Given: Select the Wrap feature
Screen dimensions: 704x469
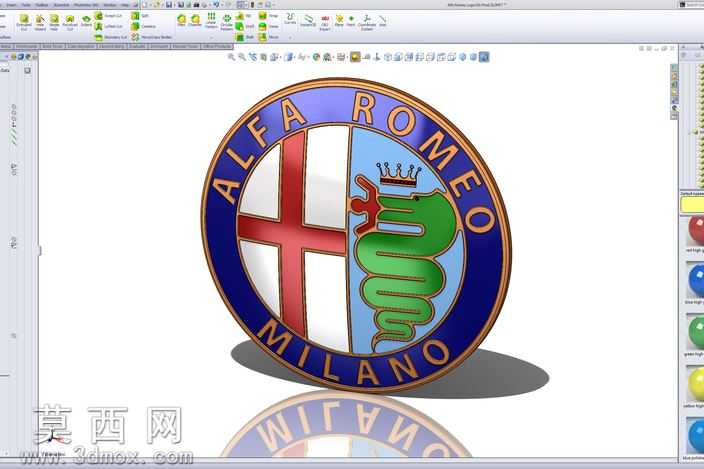Looking at the screenshot, I should [268, 16].
